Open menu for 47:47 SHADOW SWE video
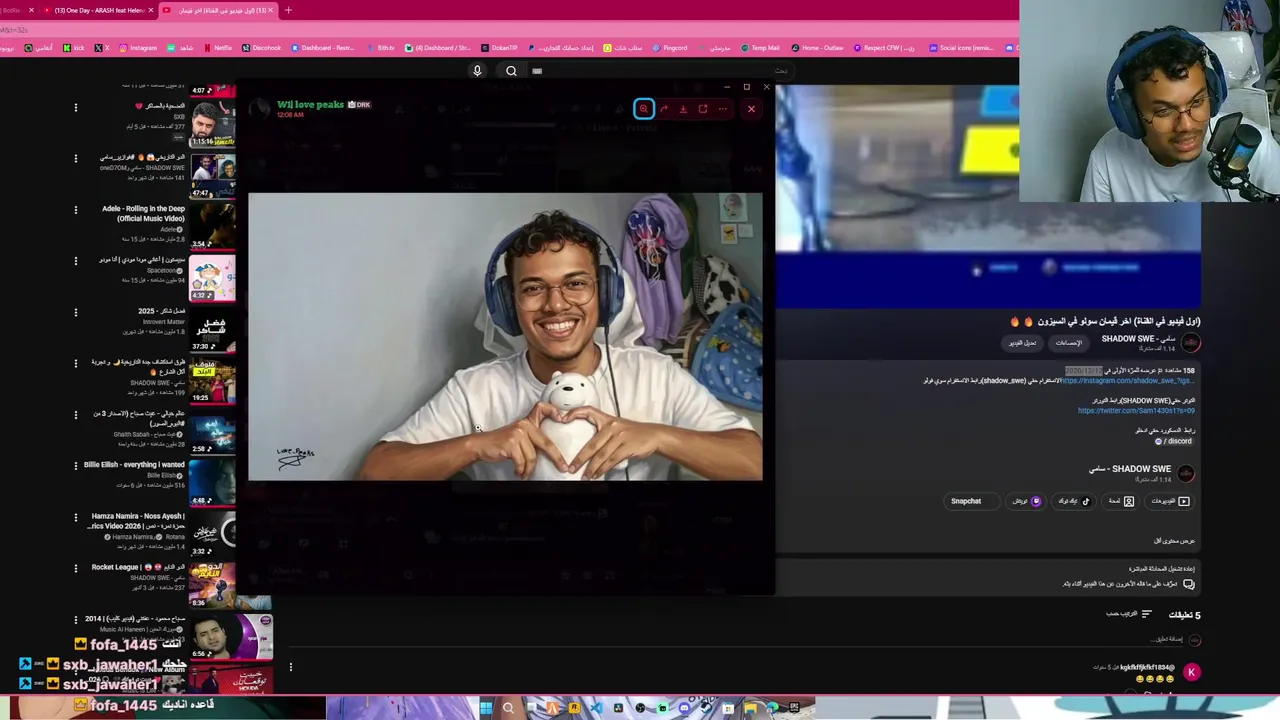The image size is (1280, 720). 75,158
